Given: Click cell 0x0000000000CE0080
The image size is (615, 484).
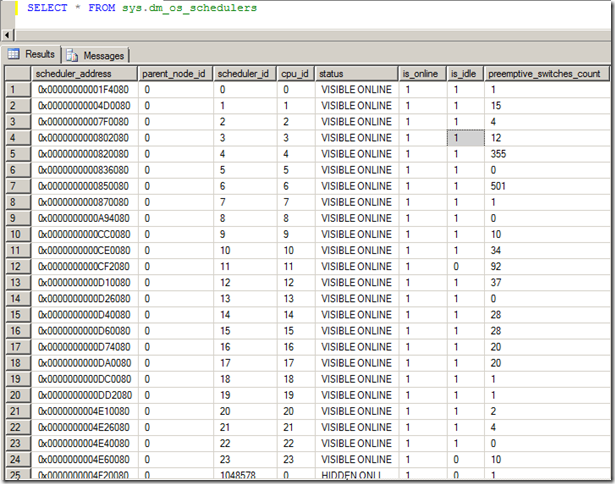Looking at the screenshot, I should (85, 251).
